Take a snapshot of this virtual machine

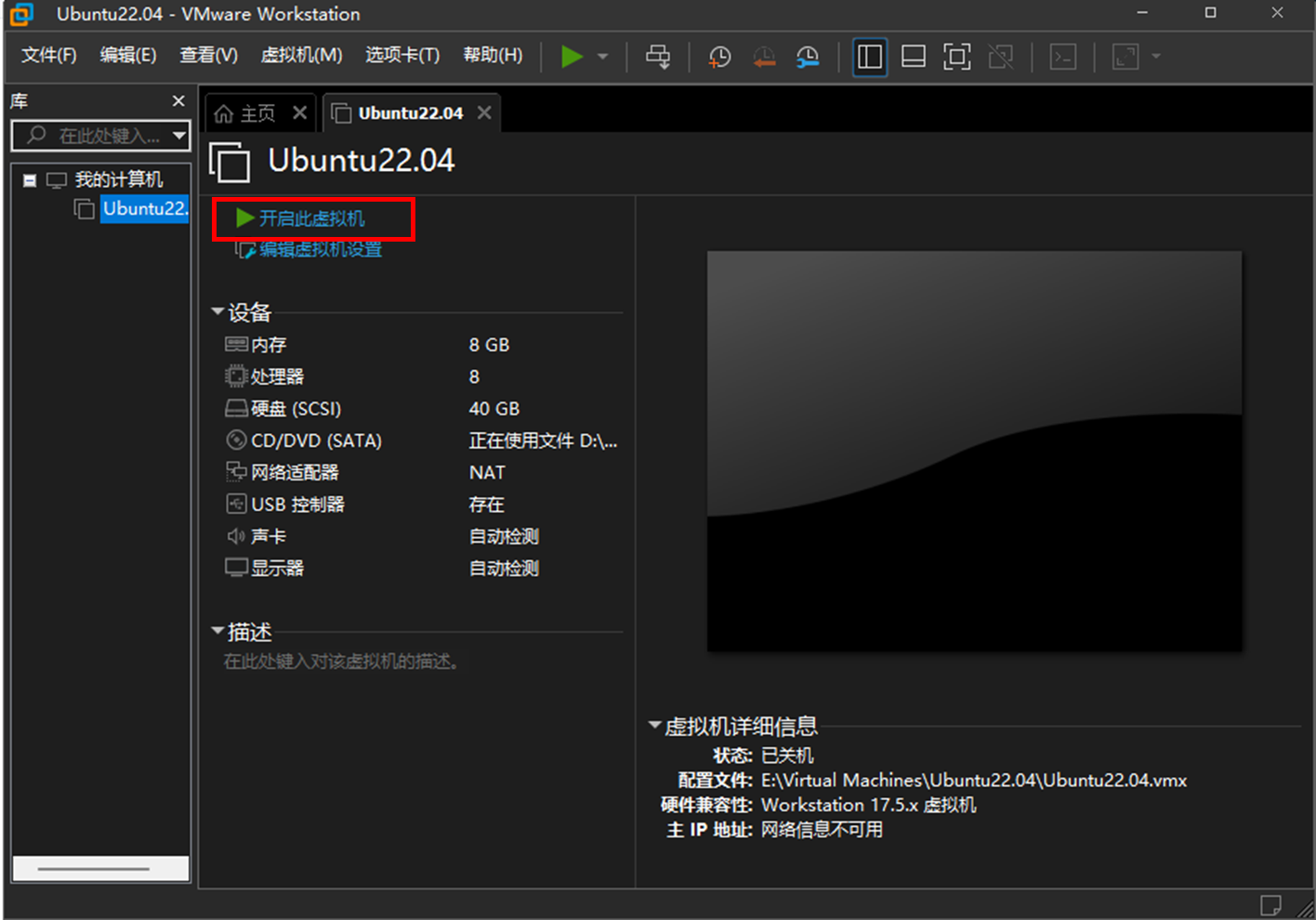point(719,57)
